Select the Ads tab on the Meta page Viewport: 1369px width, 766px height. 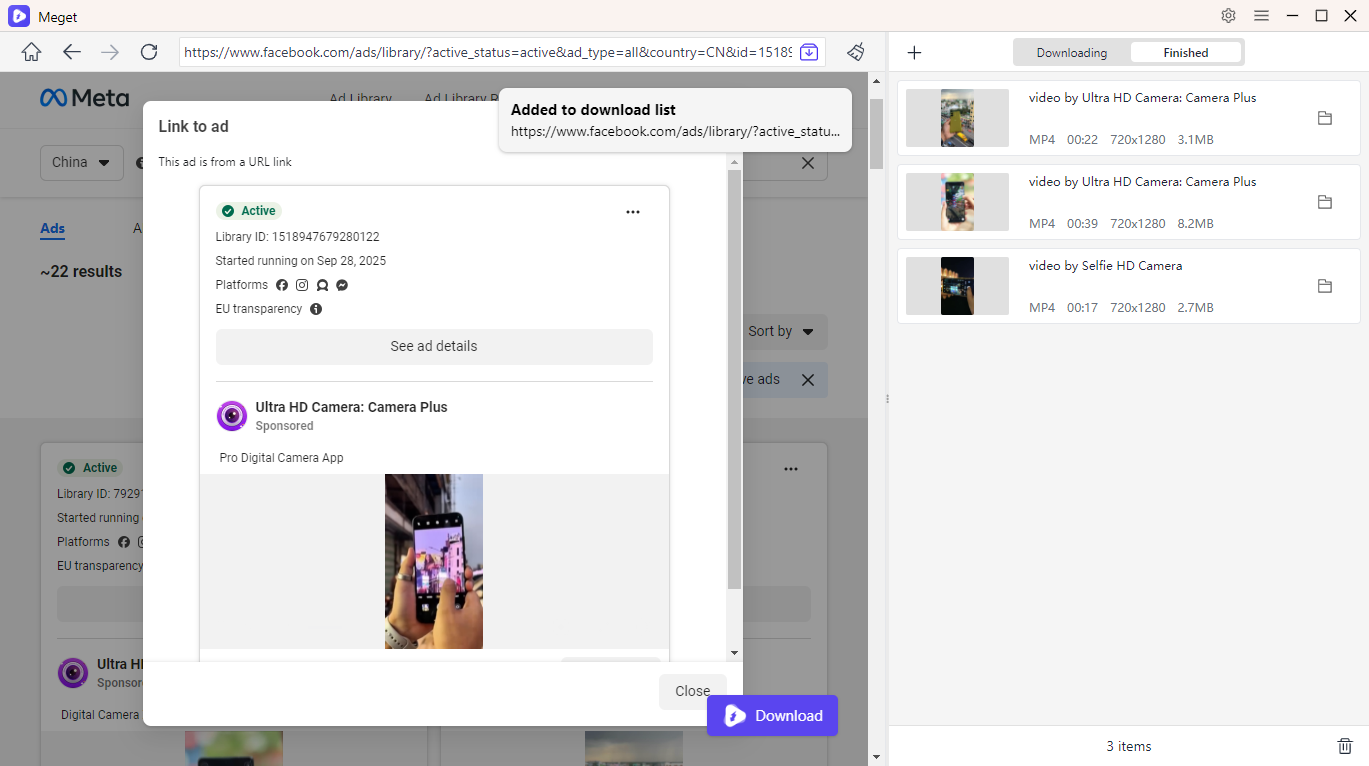(52, 229)
